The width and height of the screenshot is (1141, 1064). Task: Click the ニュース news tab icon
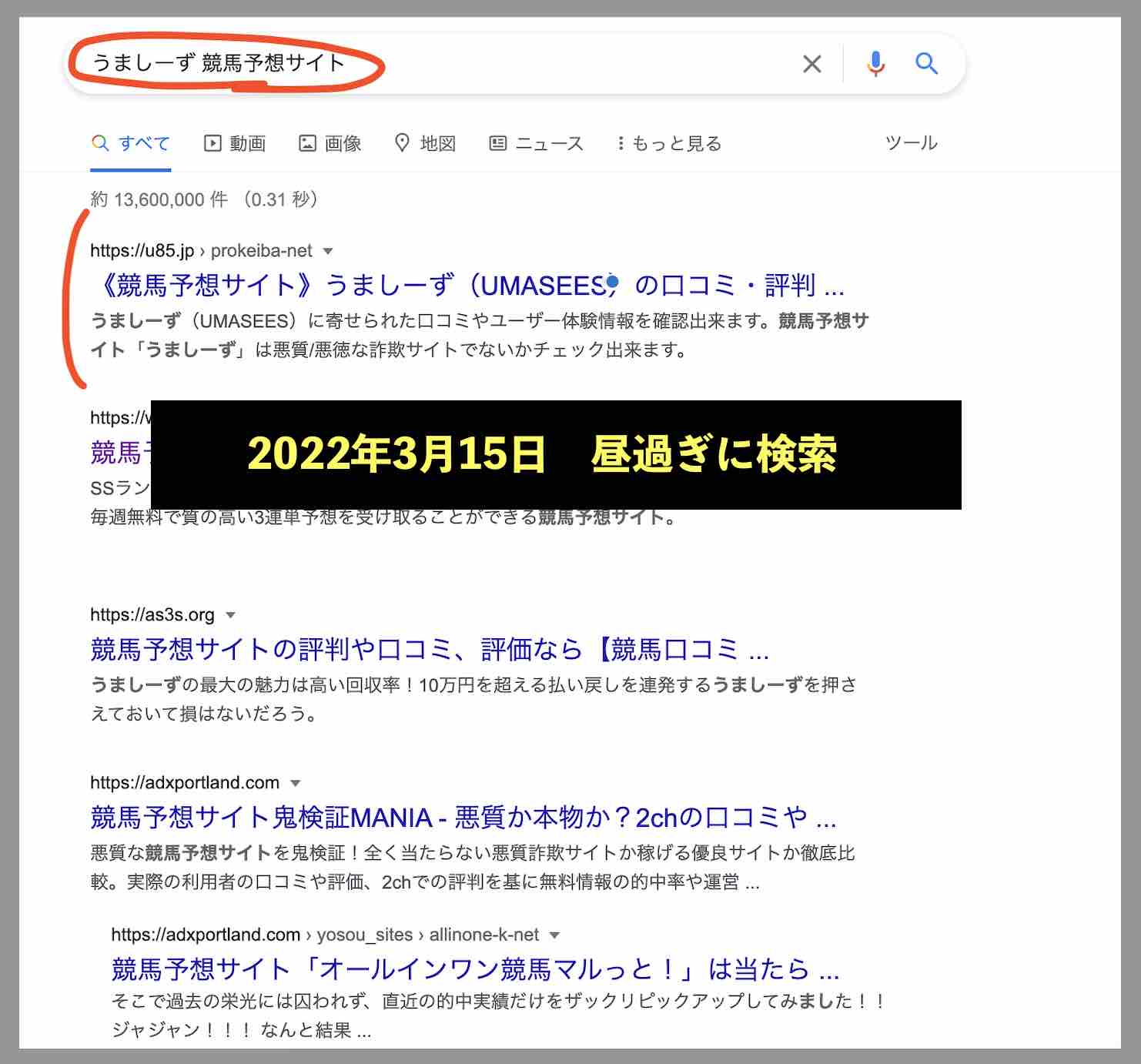[x=497, y=142]
